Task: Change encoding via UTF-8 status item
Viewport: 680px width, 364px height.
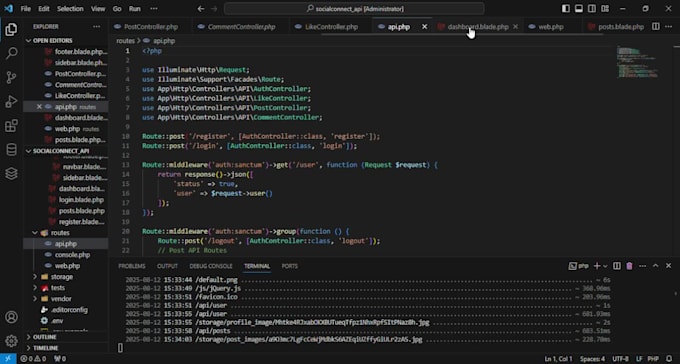Action: click(620, 359)
